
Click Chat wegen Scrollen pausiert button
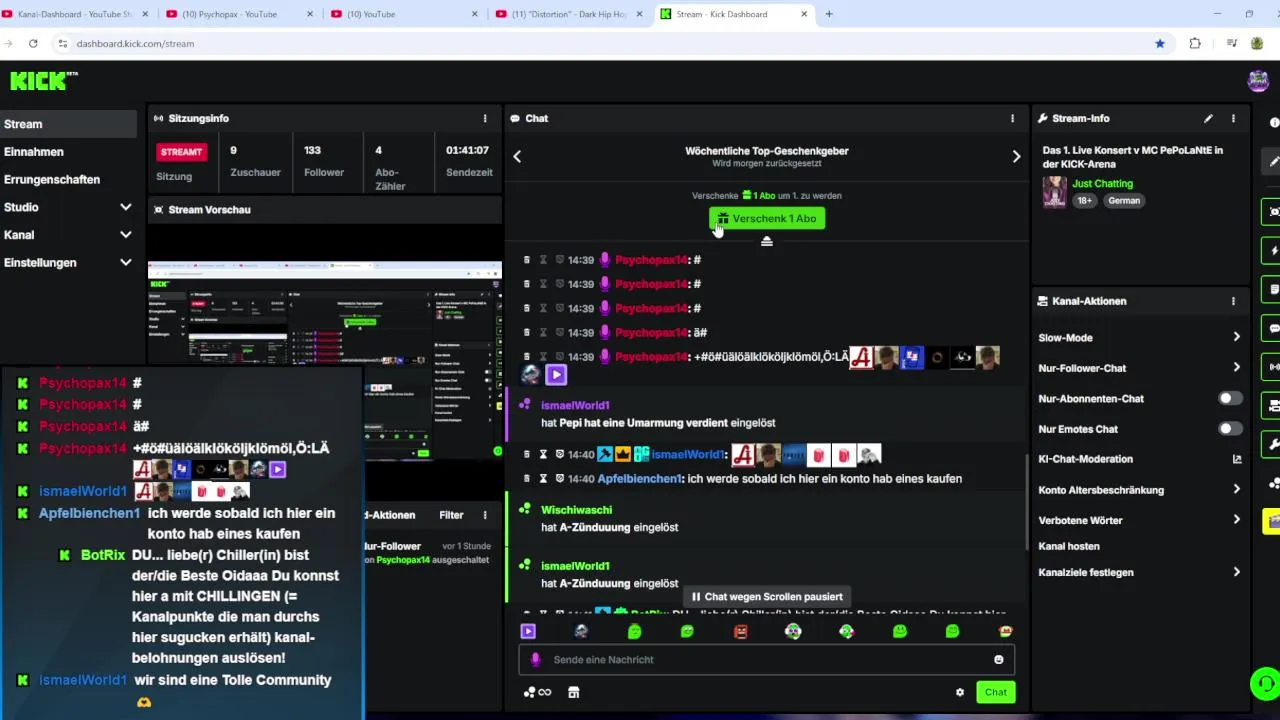(x=767, y=596)
